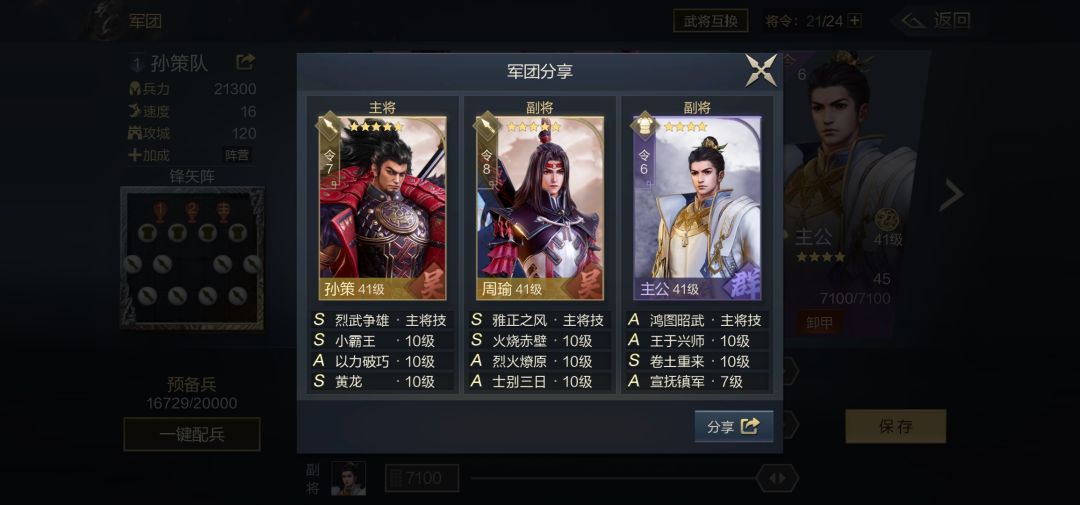Select the 主公 general card
1080x505 pixels.
point(697,208)
